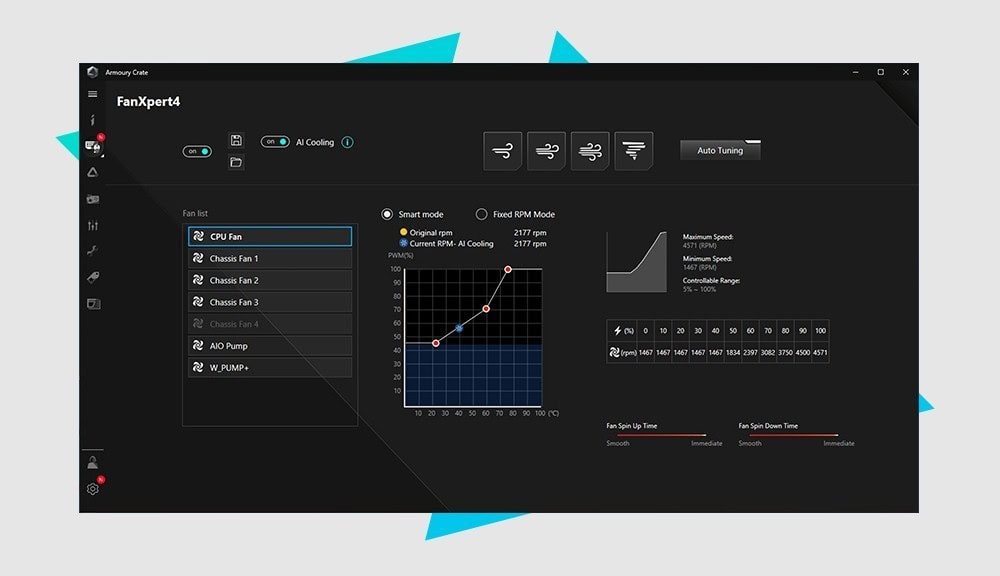The width and height of the screenshot is (1000, 576).
Task: Click the load profile folder icon
Action: pyautogui.click(x=236, y=162)
